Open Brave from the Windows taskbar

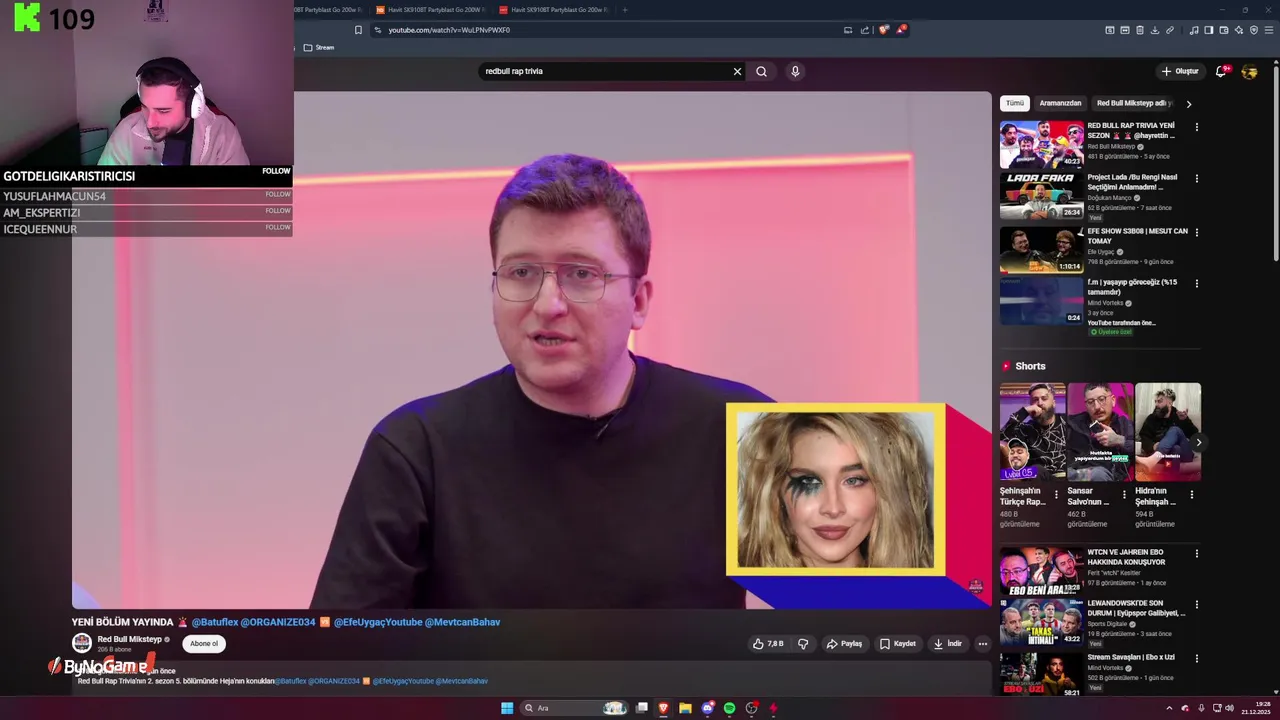pyautogui.click(x=662, y=708)
